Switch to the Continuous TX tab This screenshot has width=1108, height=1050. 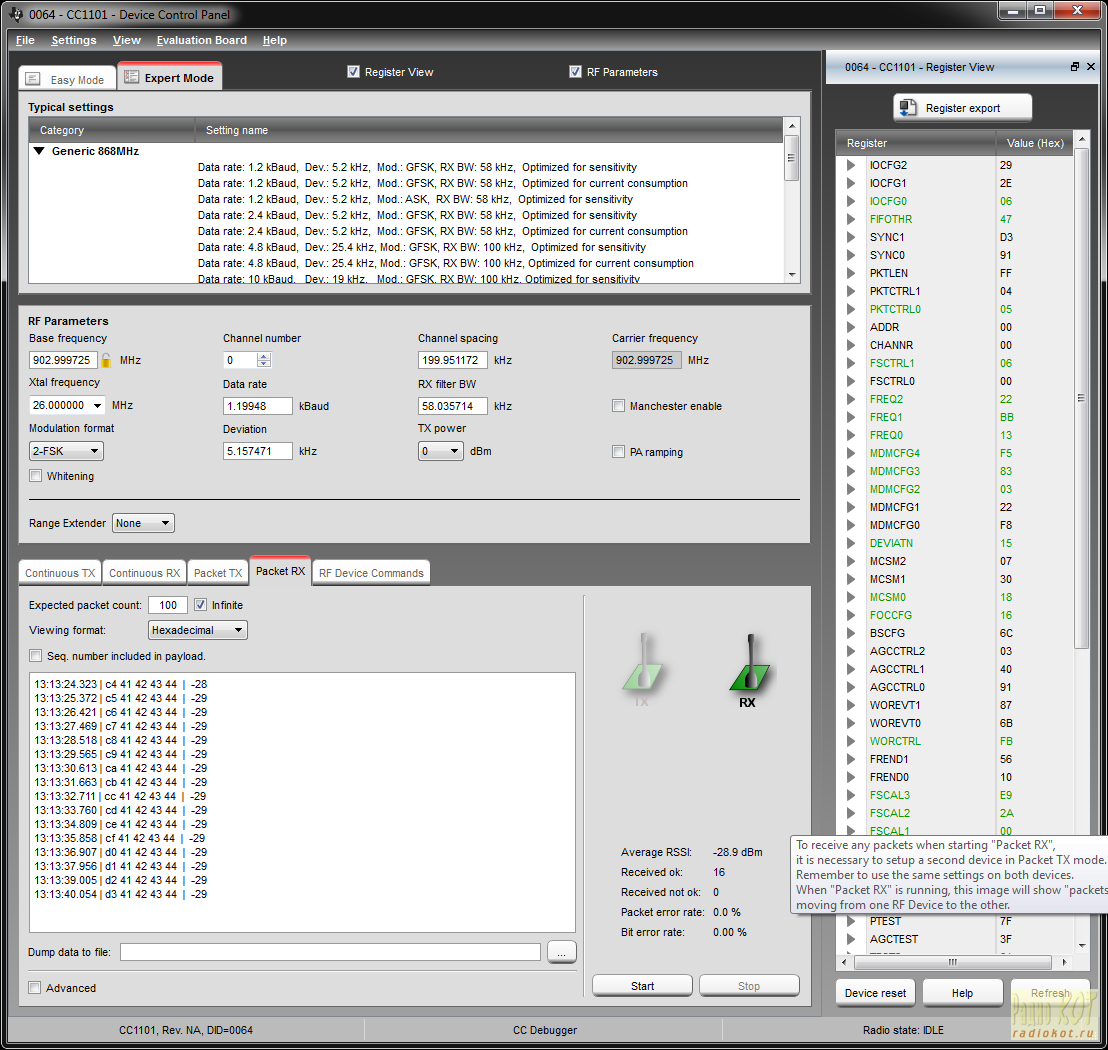[60, 573]
